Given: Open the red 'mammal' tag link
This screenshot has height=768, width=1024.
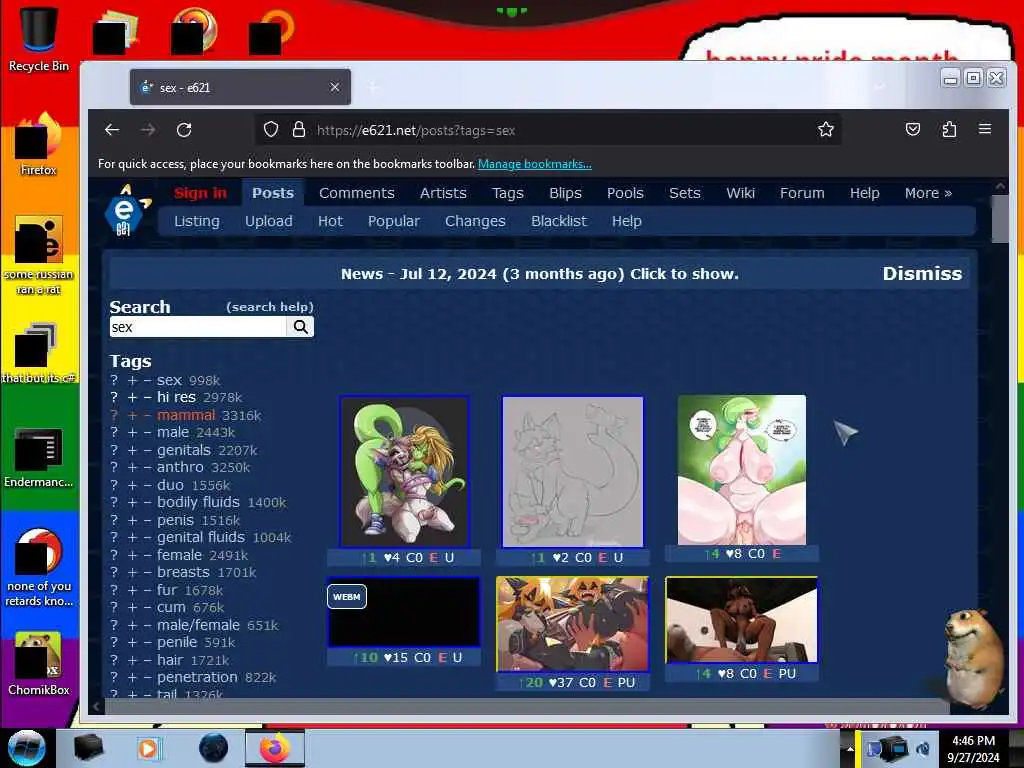Looking at the screenshot, I should (x=186, y=415).
